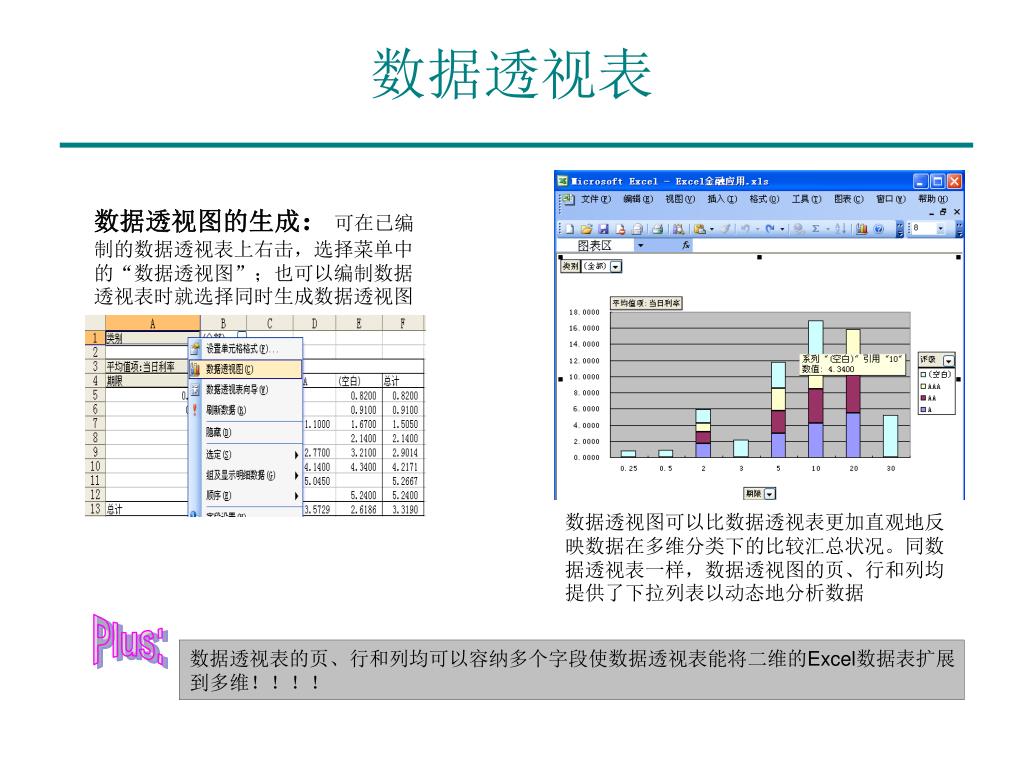Select column F header in the spreadsheet
Viewport: 1024px width, 768px height.
pyautogui.click(x=402, y=323)
